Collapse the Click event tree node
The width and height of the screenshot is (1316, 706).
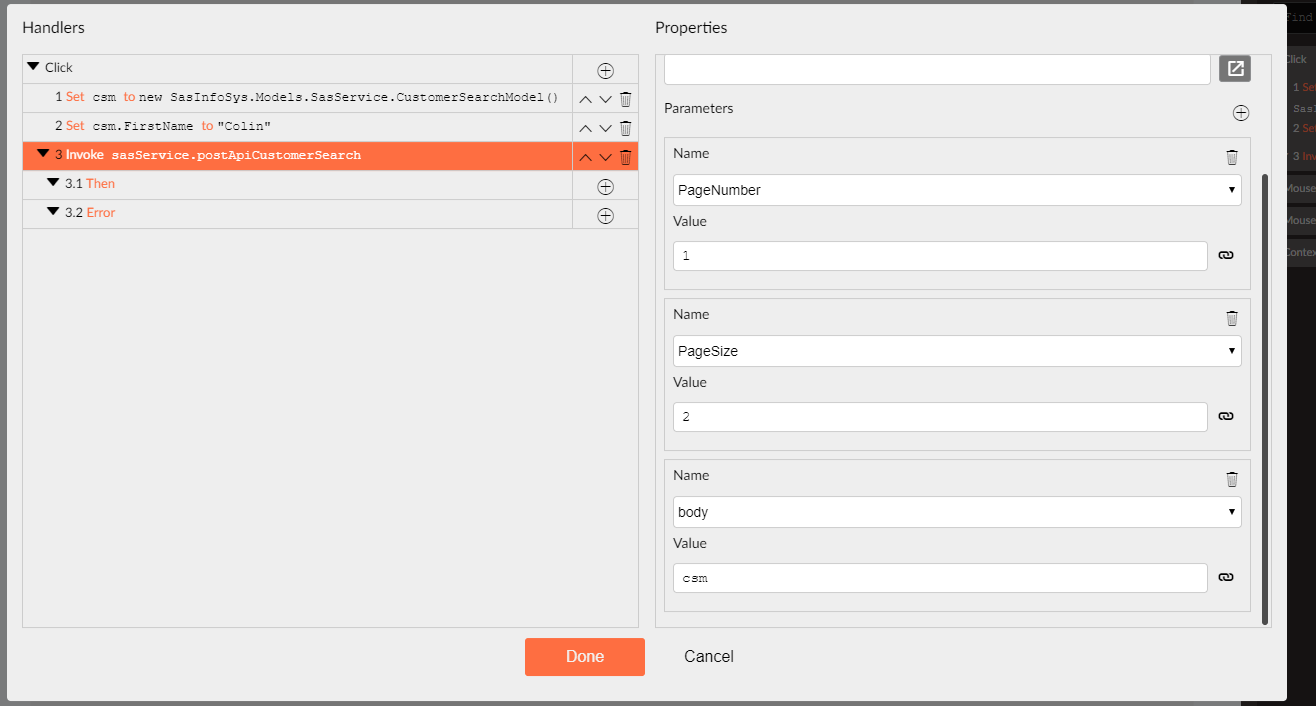[33, 67]
